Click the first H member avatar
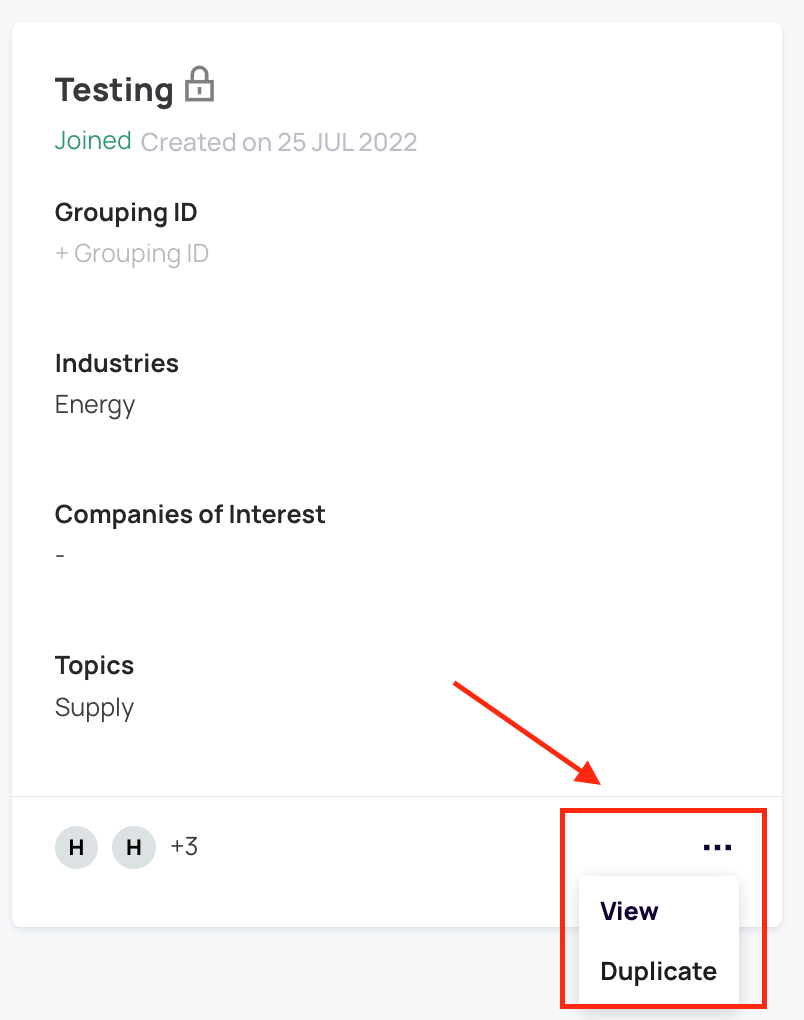This screenshot has height=1020, width=804. tap(76, 848)
